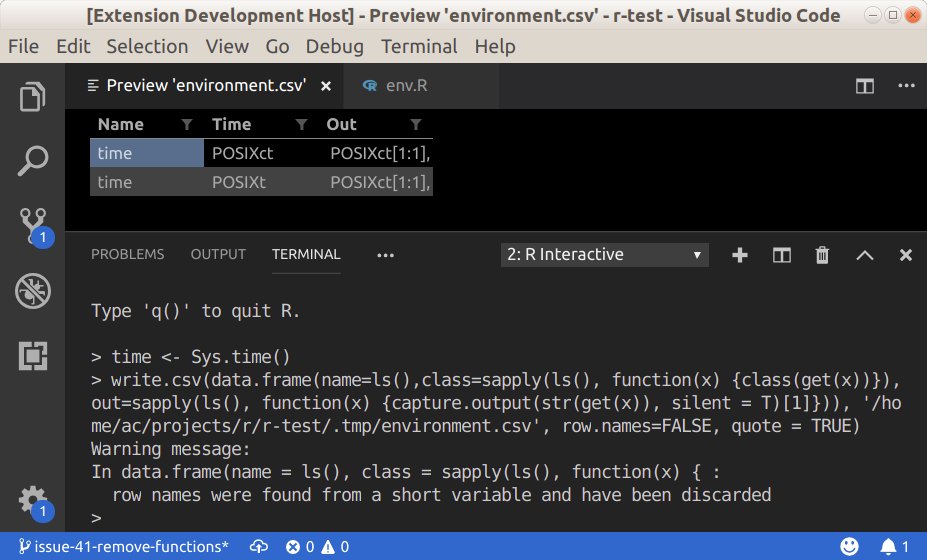Close the Preview 'environment.csv' tab
Viewport: 927px width, 560px height.
point(326,86)
